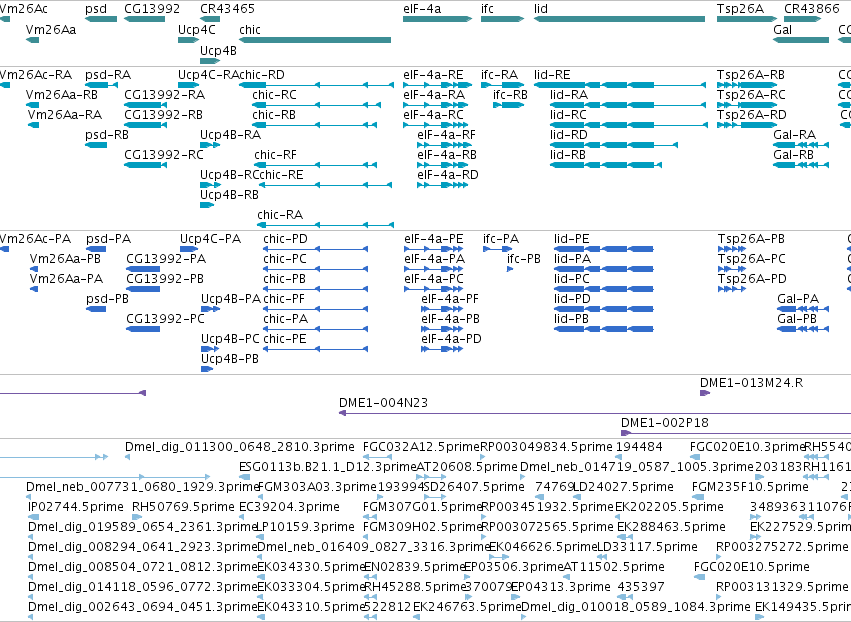Click EST FGC032A12.5prime
Screen dimensions: 851x622
pyautogui.click(x=378, y=457)
